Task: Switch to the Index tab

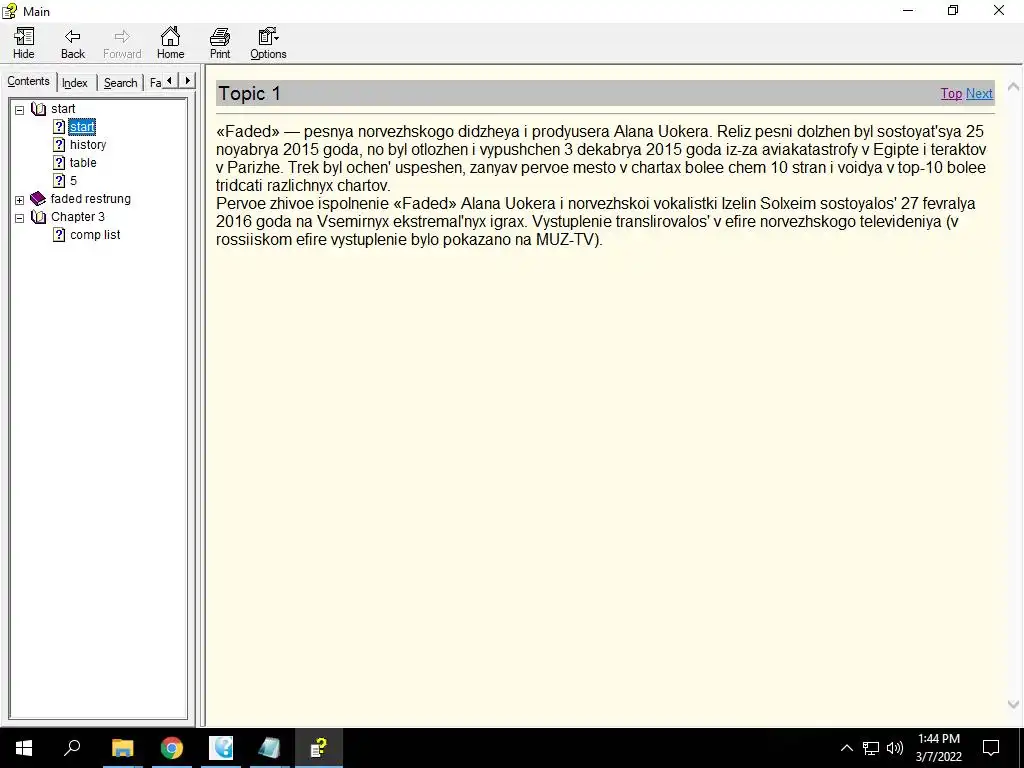Action: tap(75, 83)
